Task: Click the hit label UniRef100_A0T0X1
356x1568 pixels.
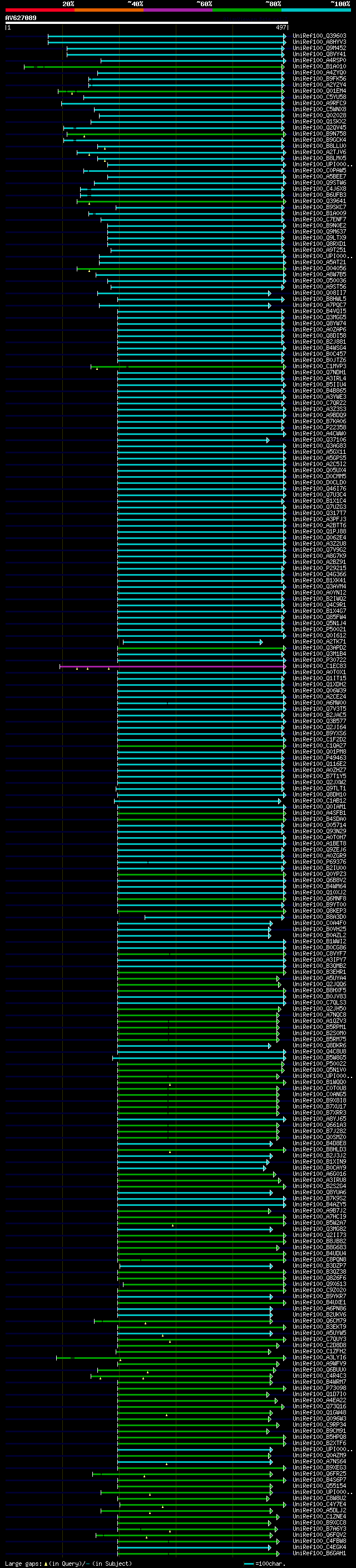Action: pos(319,672)
